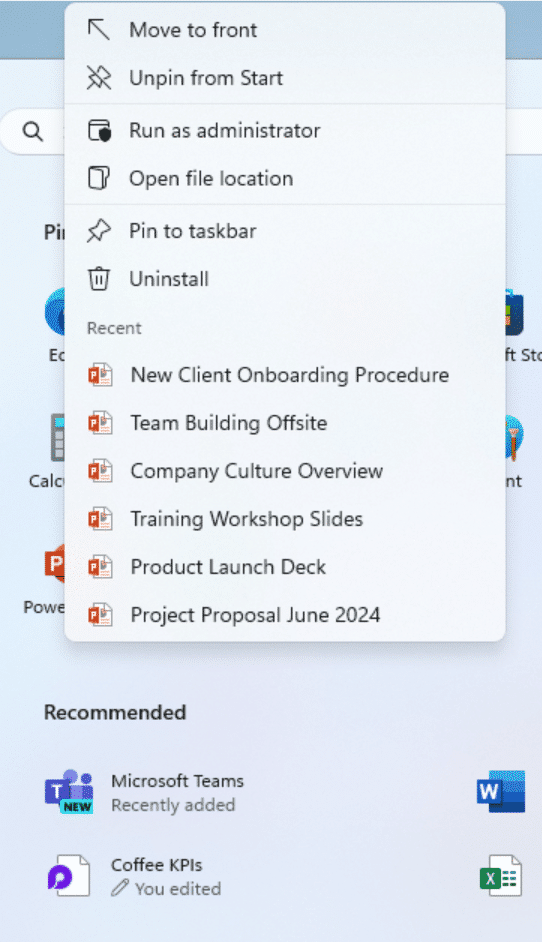Image resolution: width=542 pixels, height=942 pixels.
Task: Click the search magnifier icon
Action: [x=32, y=131]
